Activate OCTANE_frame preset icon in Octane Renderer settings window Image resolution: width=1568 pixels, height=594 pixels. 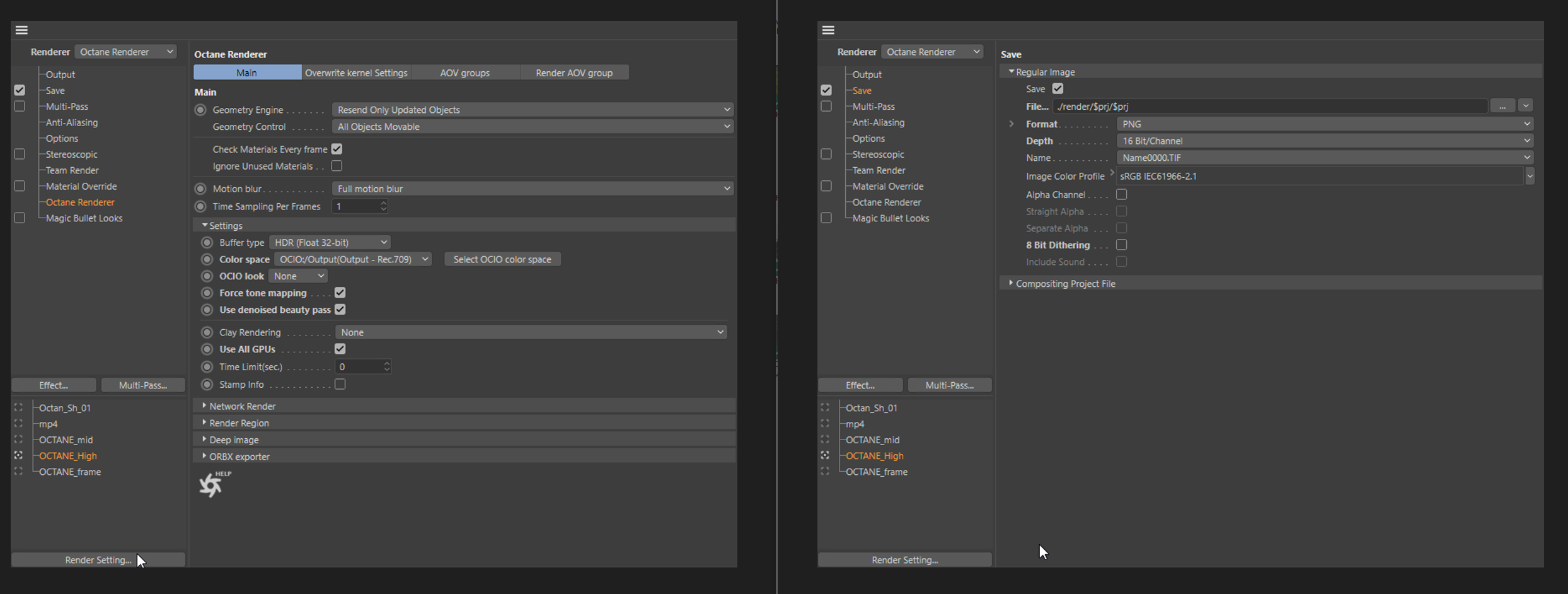(18, 471)
